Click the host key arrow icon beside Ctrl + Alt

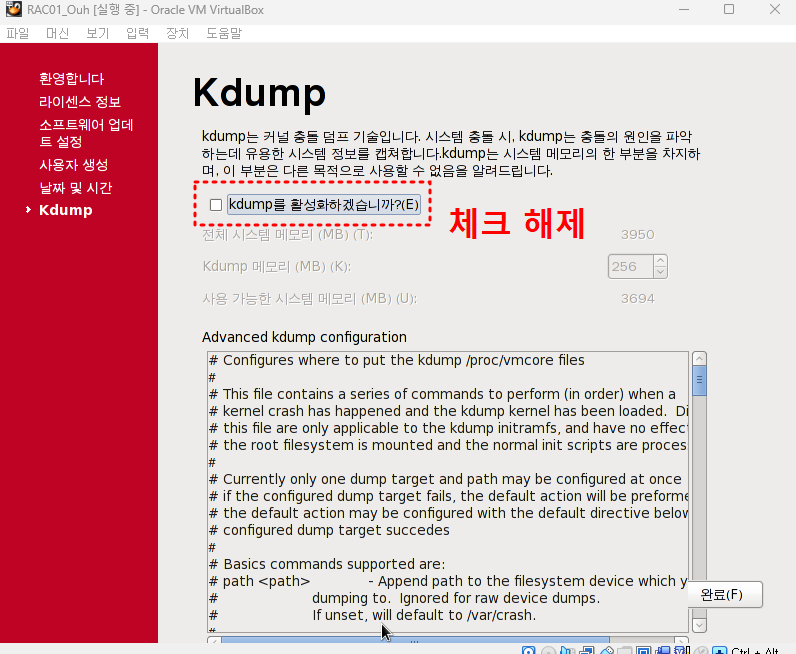click(719, 650)
